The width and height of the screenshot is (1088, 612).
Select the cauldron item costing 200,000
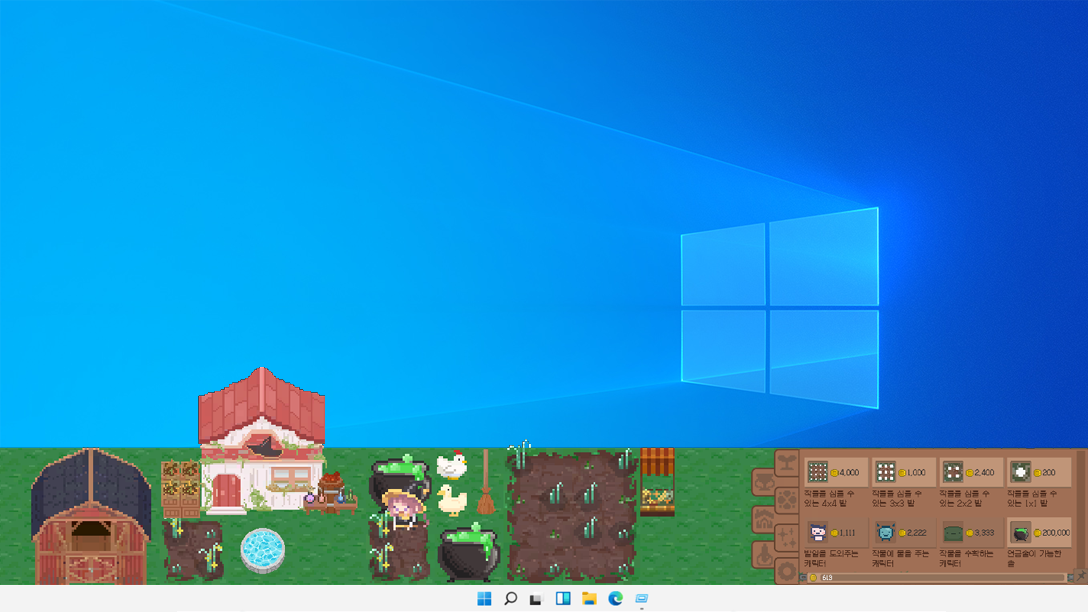pyautogui.click(x=1039, y=533)
